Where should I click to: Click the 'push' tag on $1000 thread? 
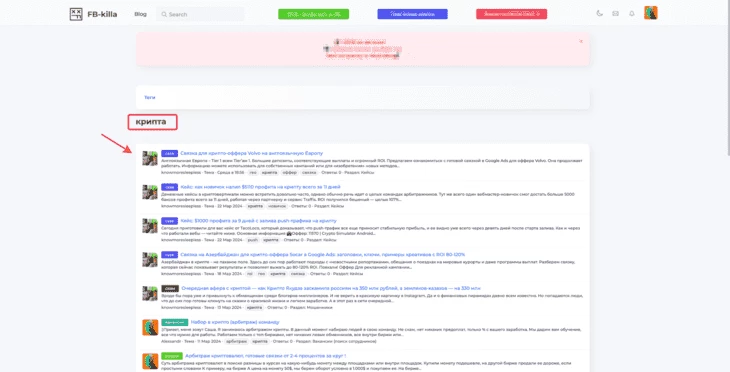[x=252, y=240]
